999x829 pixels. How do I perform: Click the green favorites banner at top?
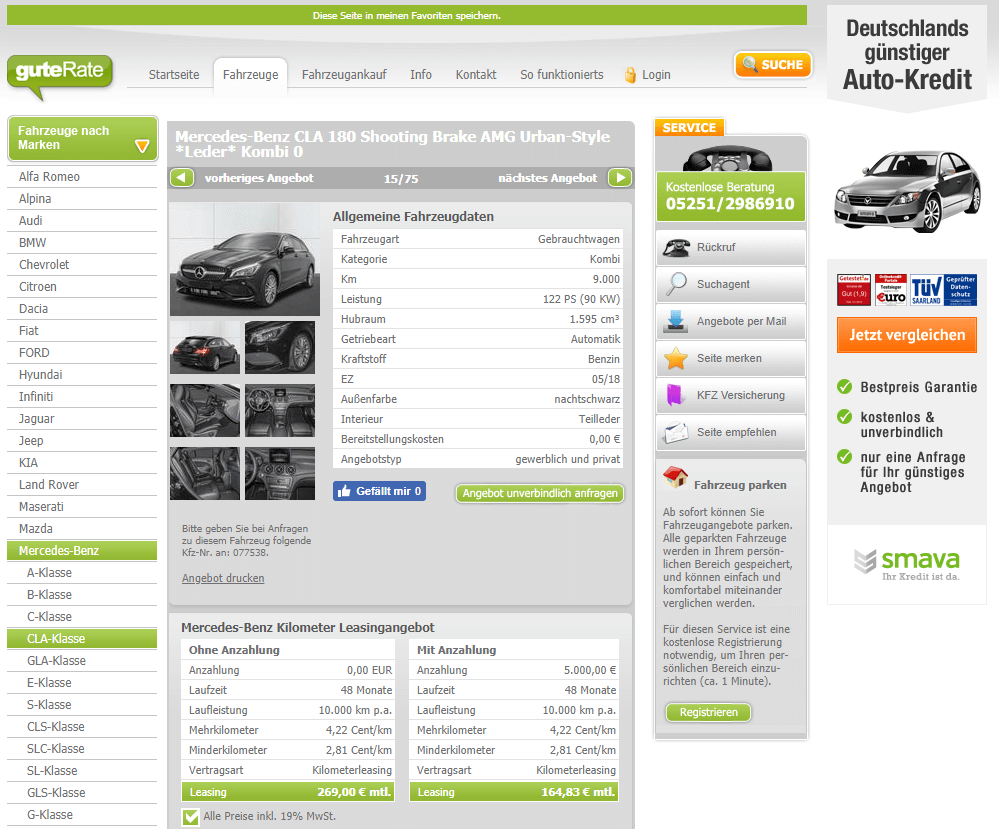(406, 15)
